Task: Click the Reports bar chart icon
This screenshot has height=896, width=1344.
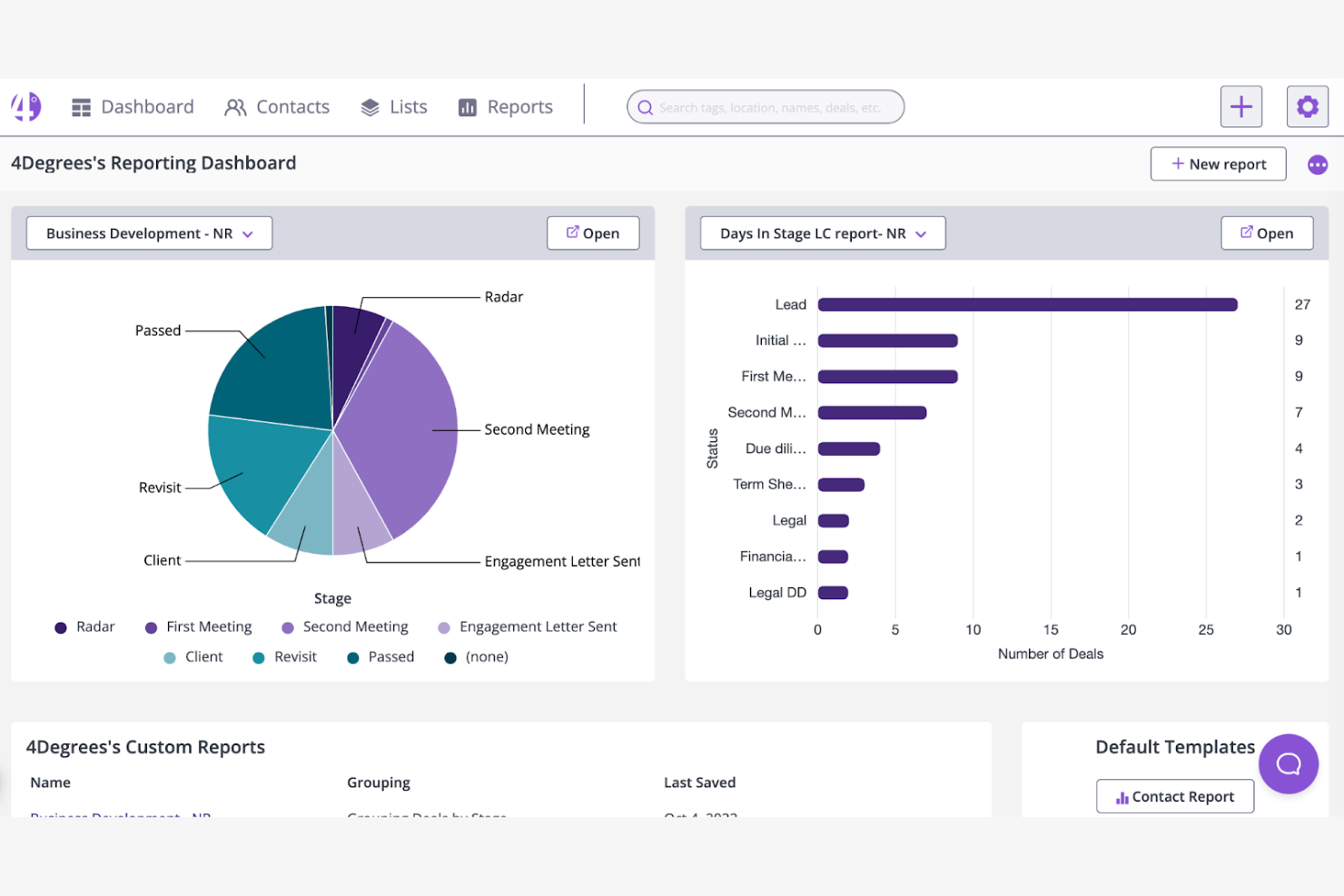Action: (467, 106)
